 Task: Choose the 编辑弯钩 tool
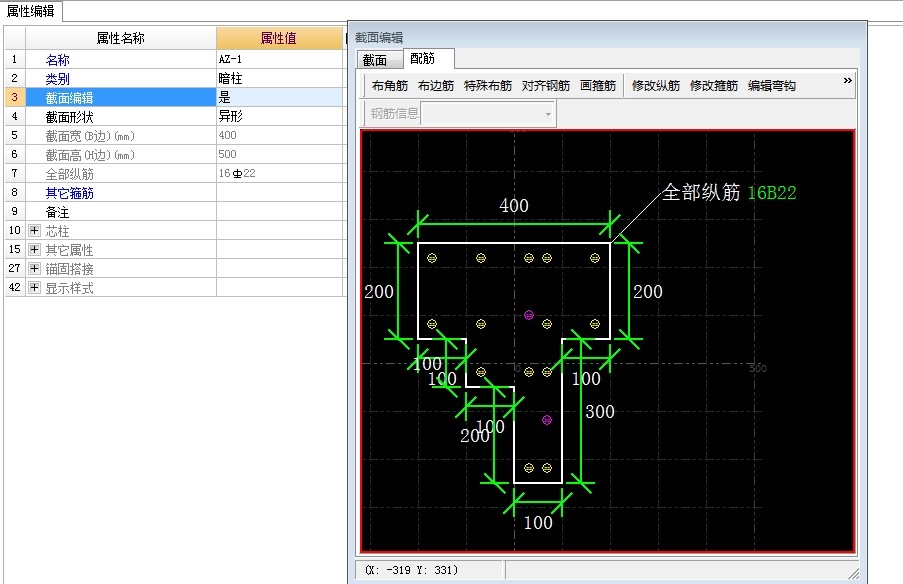772,86
